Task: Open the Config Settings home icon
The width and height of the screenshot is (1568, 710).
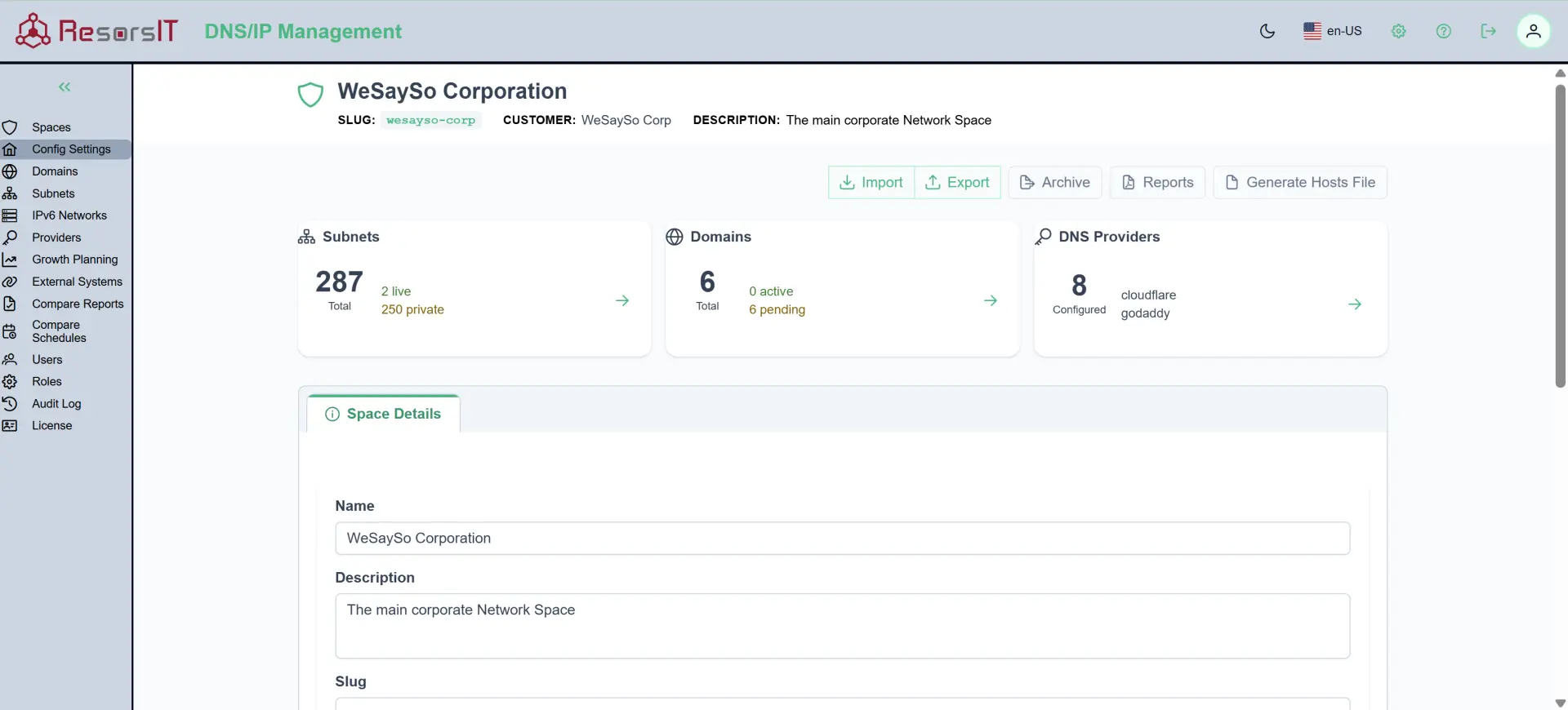Action: pyautogui.click(x=10, y=149)
